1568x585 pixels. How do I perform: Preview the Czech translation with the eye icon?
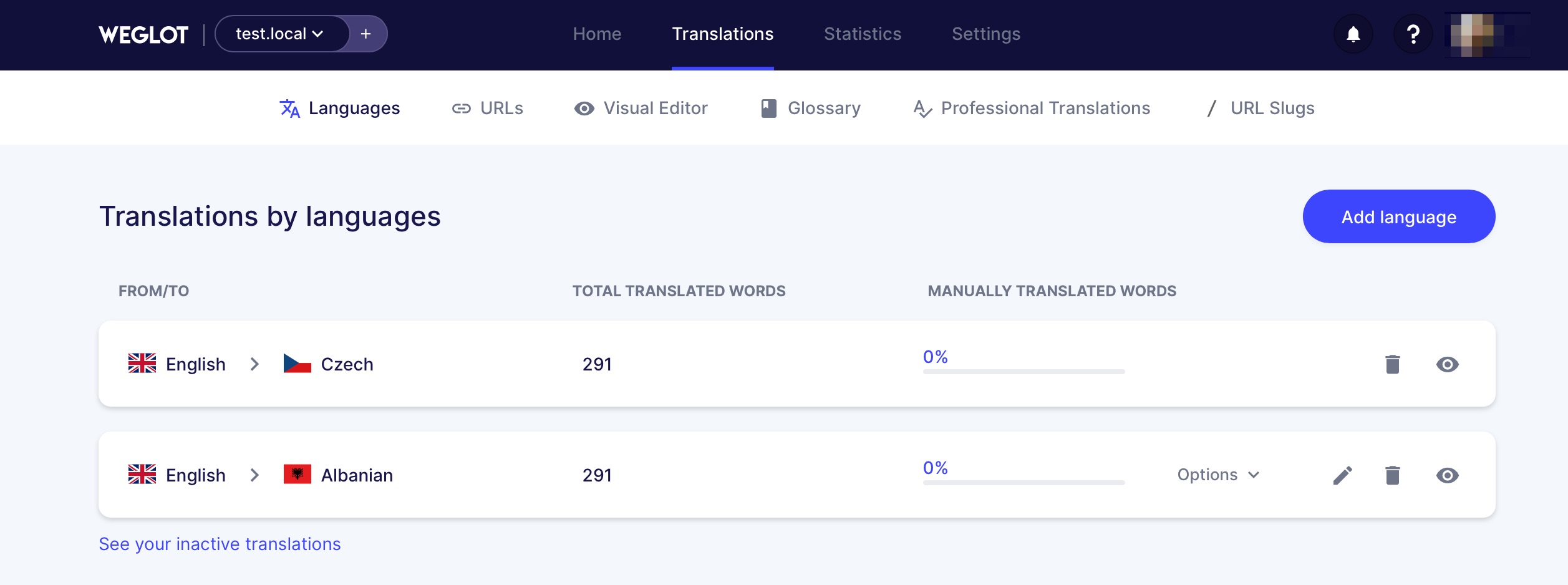[1448, 364]
